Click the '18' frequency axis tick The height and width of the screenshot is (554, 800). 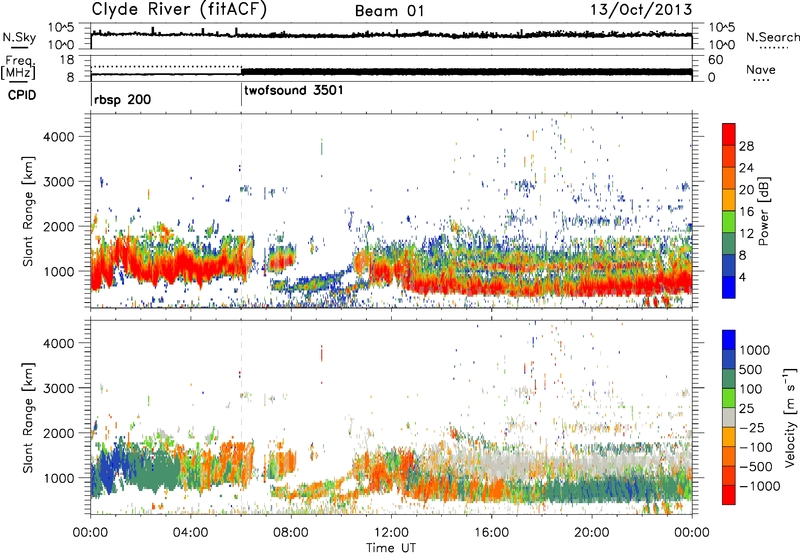click(66, 60)
